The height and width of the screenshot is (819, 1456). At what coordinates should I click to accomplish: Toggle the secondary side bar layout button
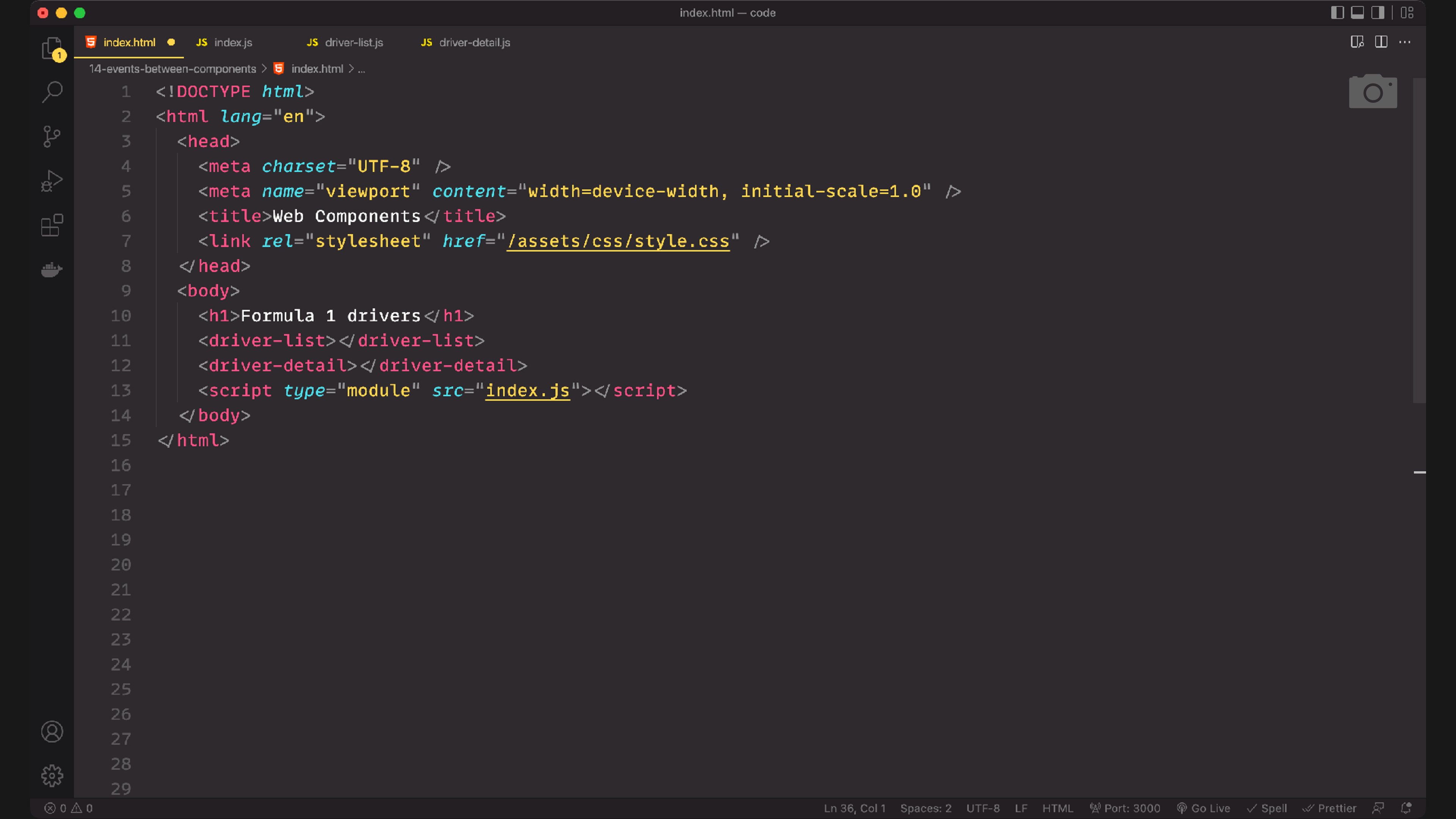pyautogui.click(x=1378, y=13)
